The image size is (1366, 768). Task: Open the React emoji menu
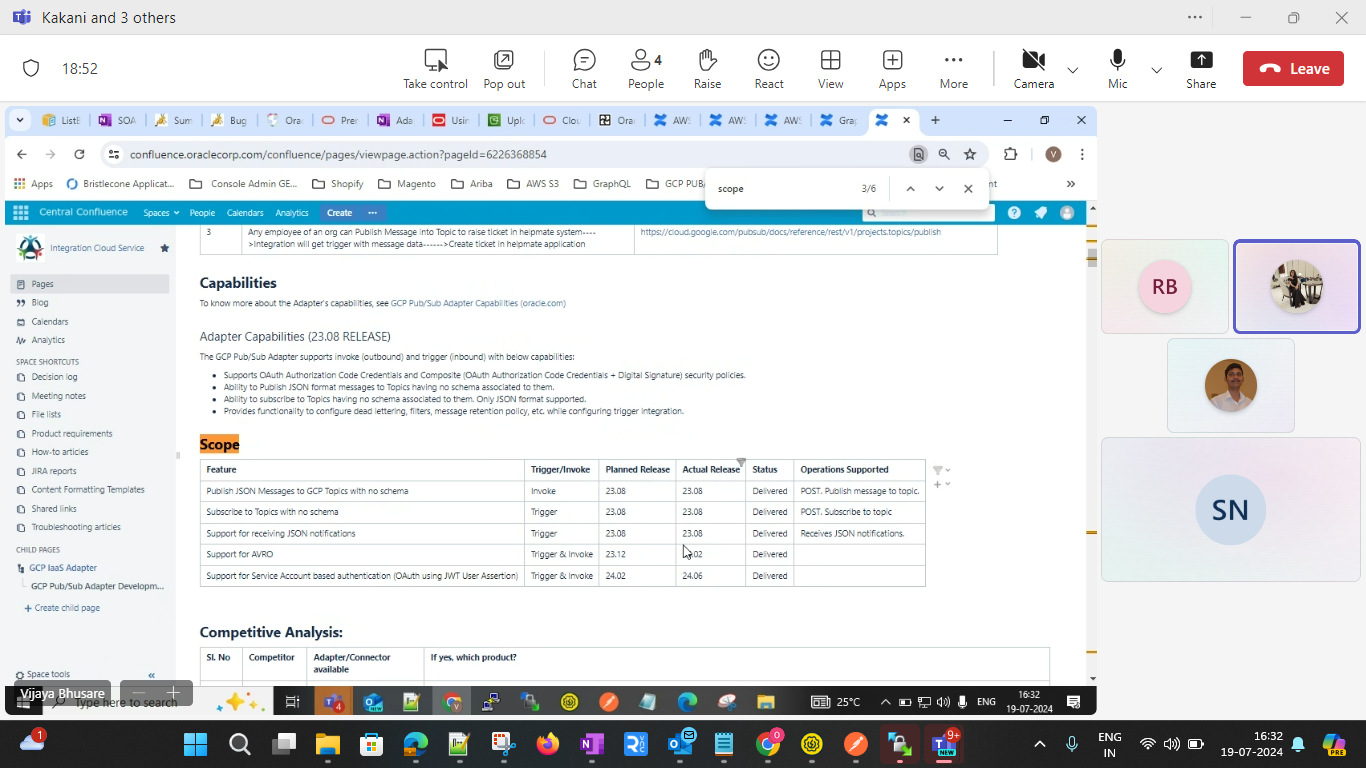pyautogui.click(x=769, y=69)
